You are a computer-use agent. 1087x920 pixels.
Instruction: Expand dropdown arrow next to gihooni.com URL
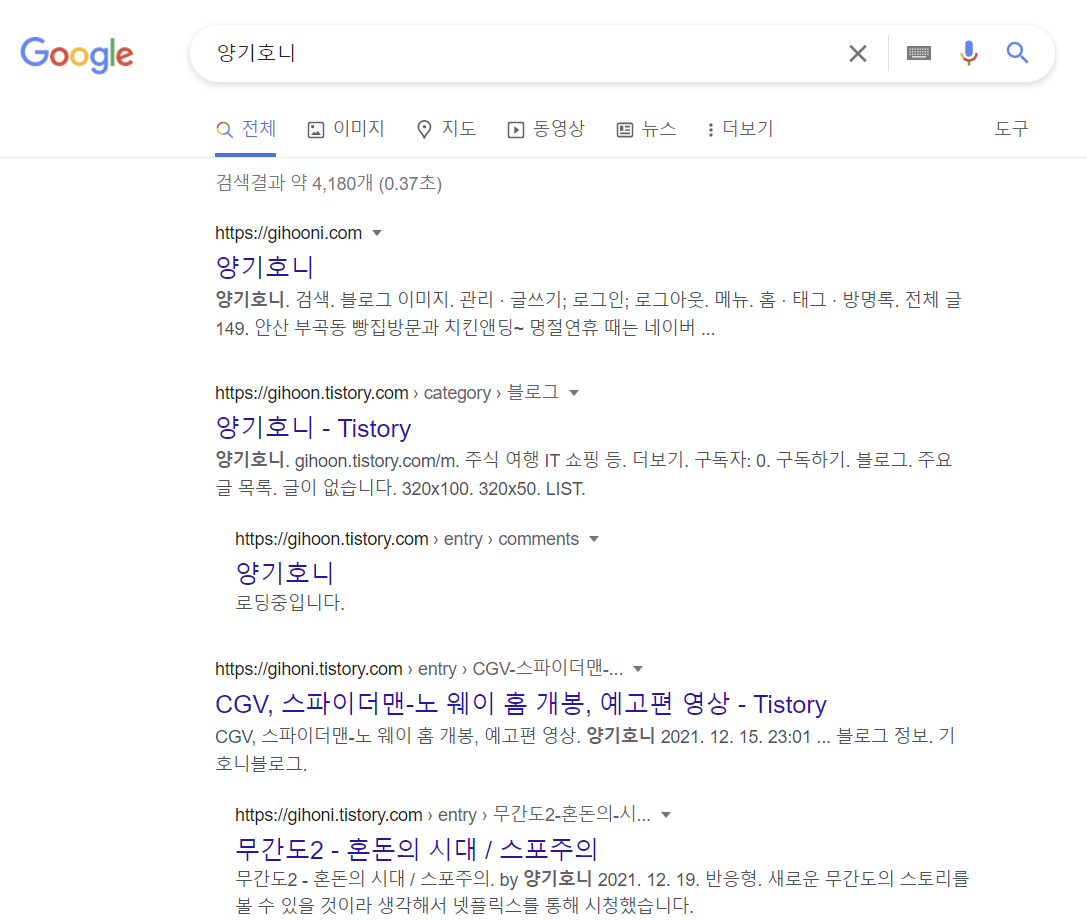pos(377,233)
